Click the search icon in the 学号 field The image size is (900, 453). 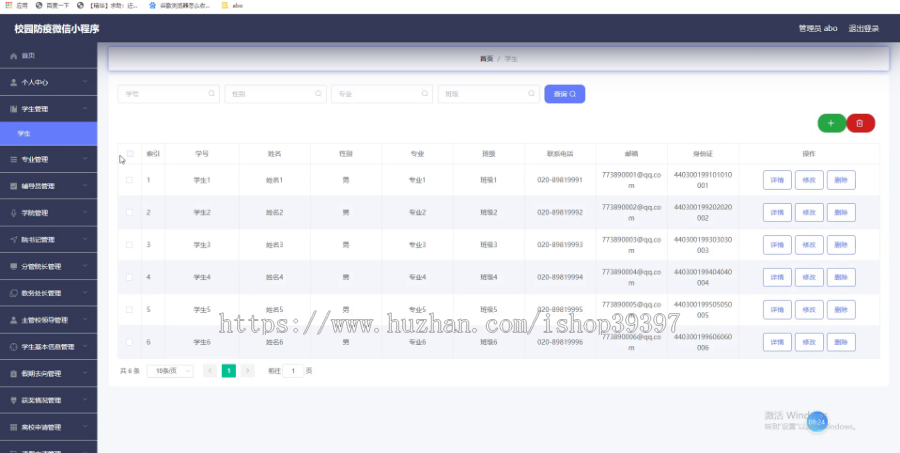pyautogui.click(x=211, y=94)
